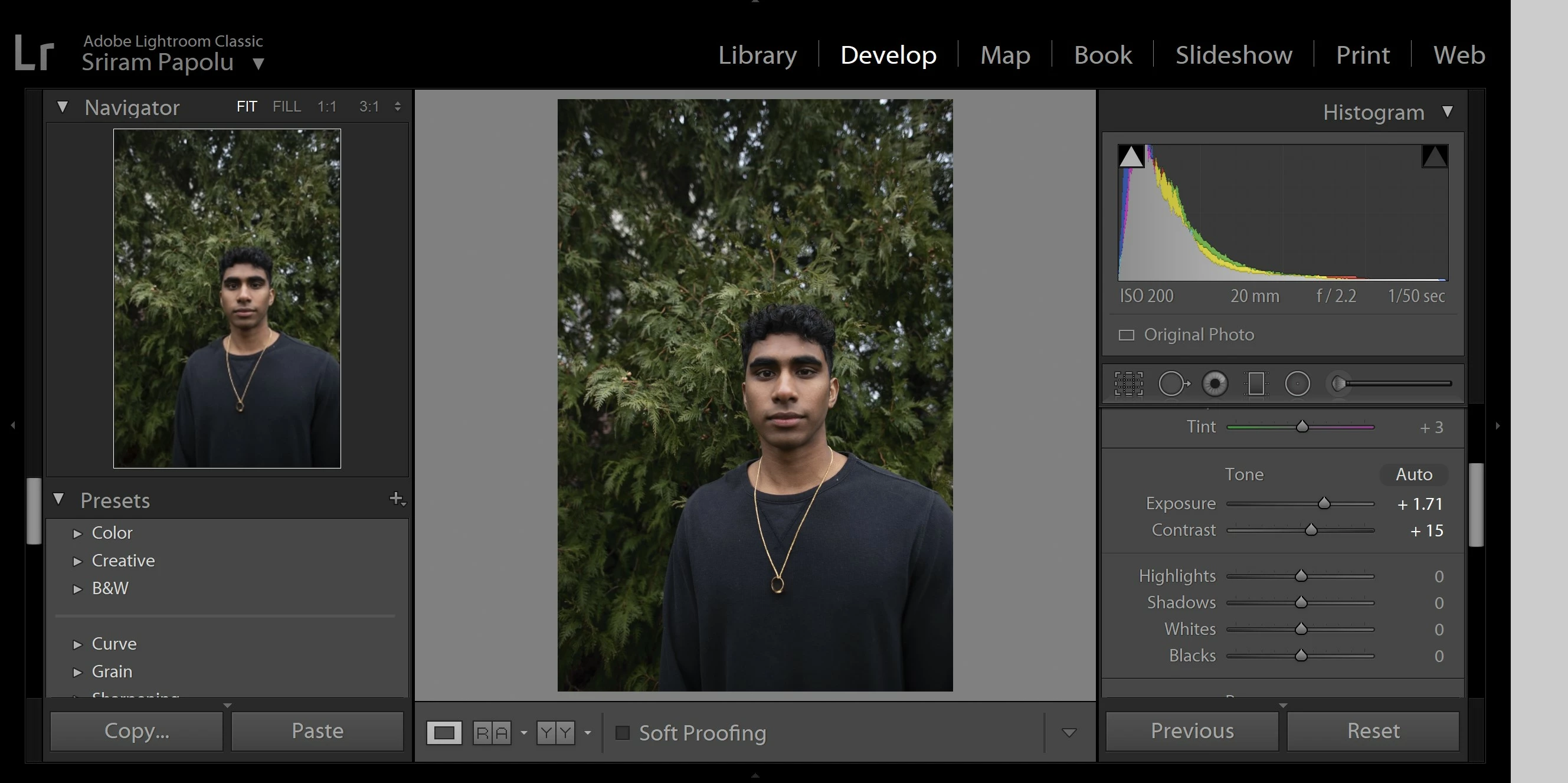
Task: Toggle Before/After reference view (R|A) icon
Action: [492, 732]
